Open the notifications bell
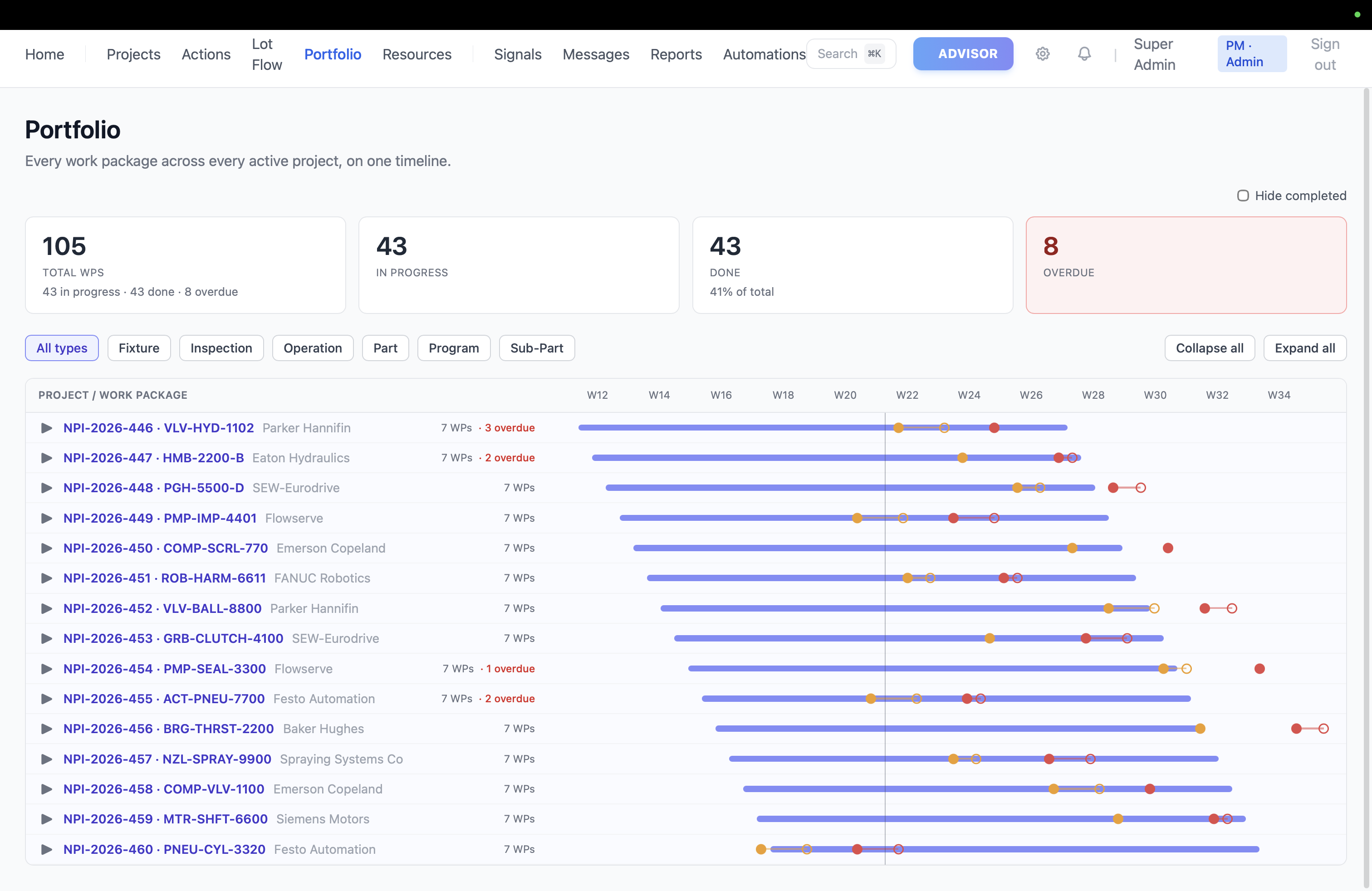 [x=1084, y=54]
